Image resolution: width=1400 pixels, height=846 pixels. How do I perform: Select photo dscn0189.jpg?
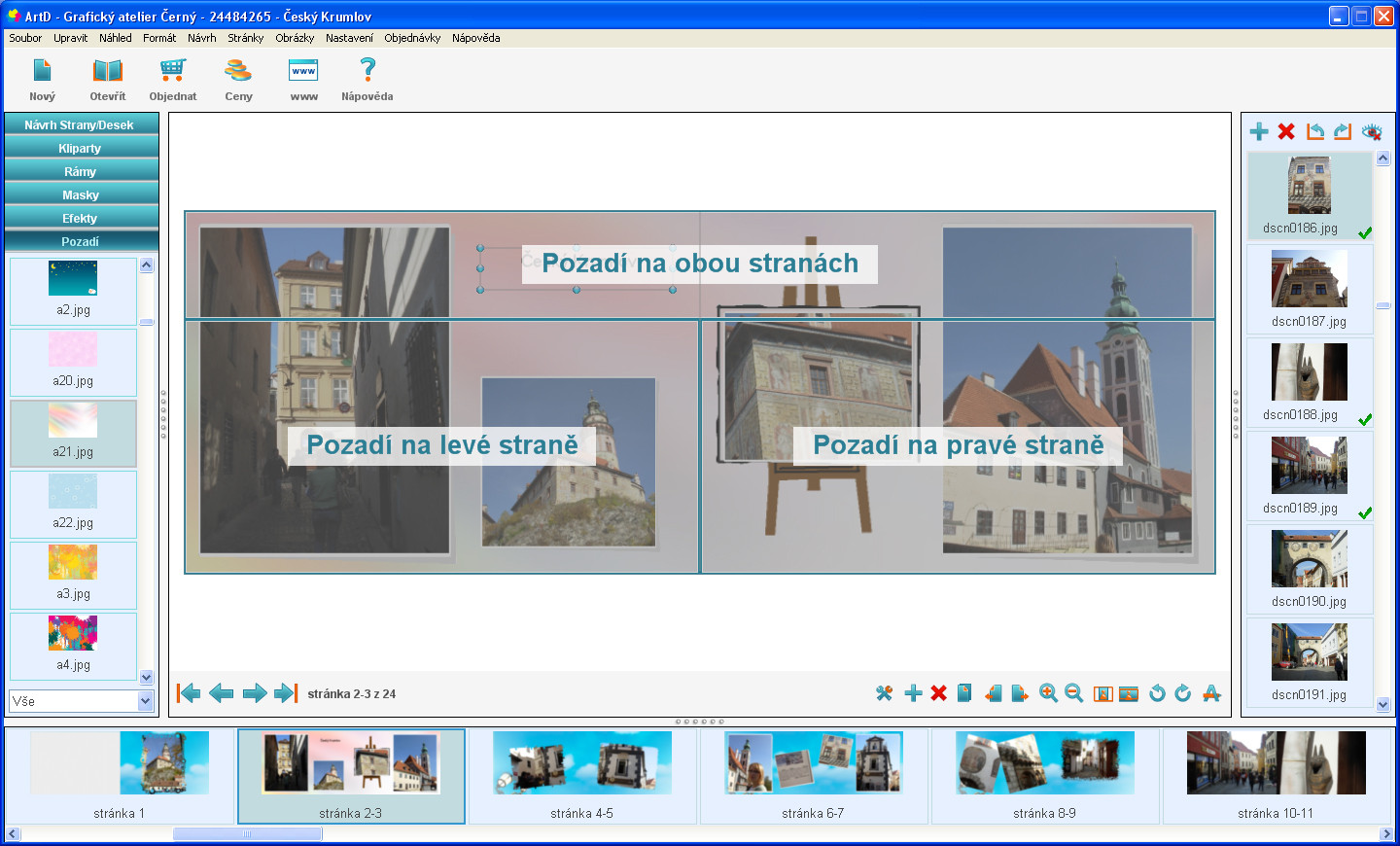[x=1310, y=476]
